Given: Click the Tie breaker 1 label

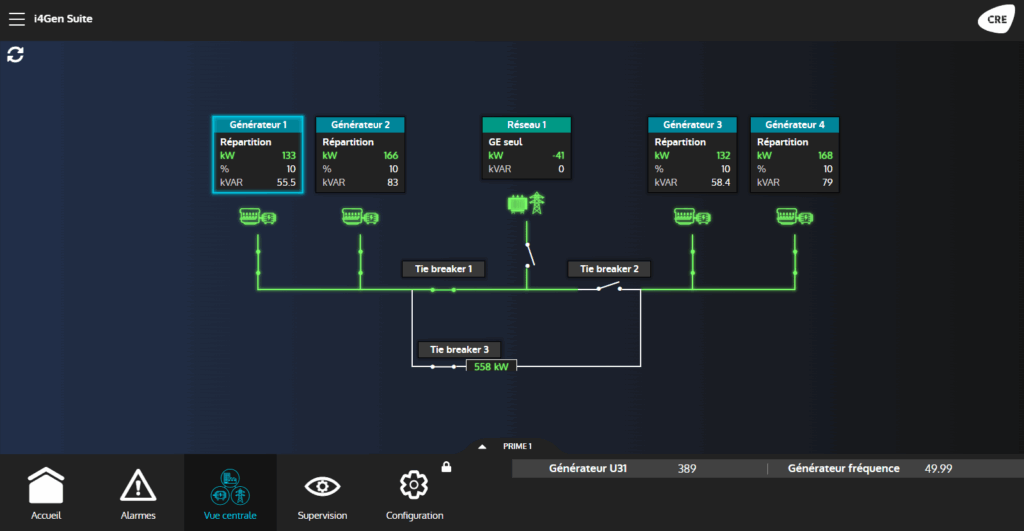Looking at the screenshot, I should click(443, 269).
